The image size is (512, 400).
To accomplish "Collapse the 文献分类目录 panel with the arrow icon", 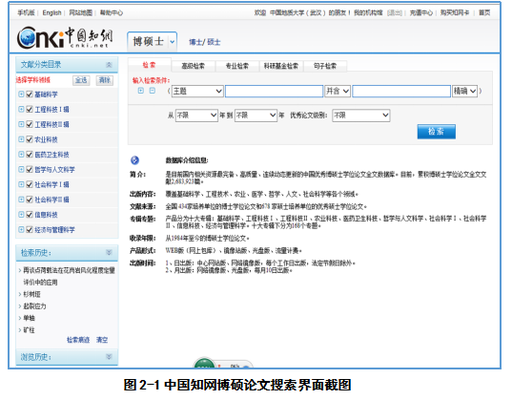I will pos(109,65).
